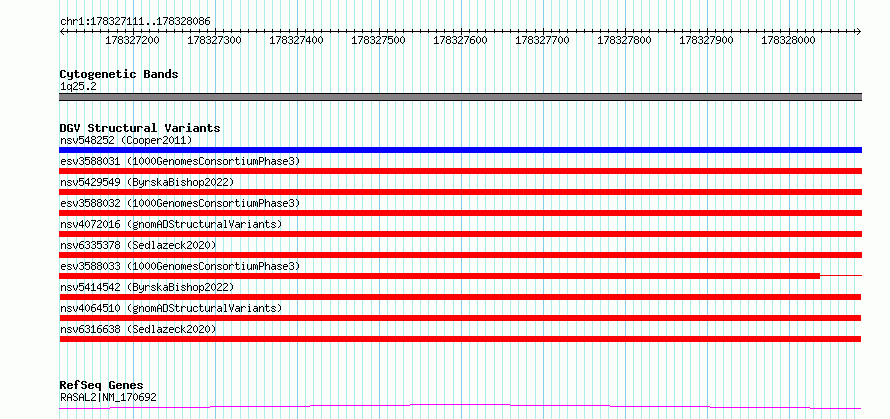
Task: Click ruler position 178327900
Action: (x=706, y=40)
